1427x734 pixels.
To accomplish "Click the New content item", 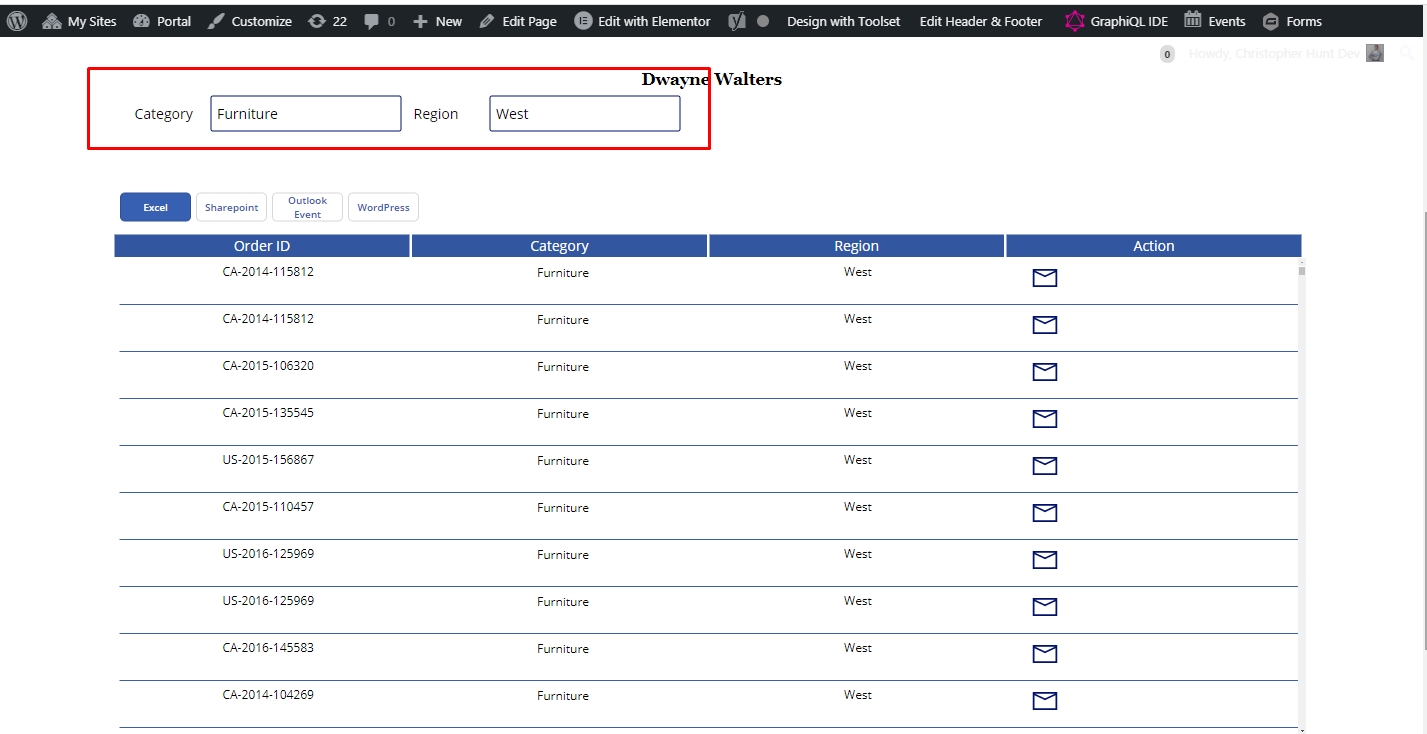I will (437, 21).
